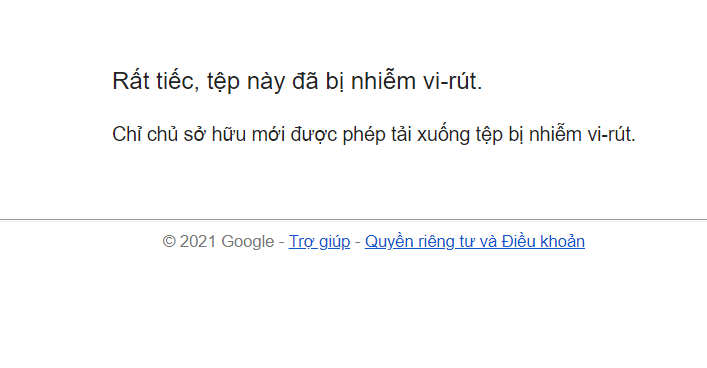The image size is (707, 368).
Task: Open Quyền riêng tư và Điều khoản link
Action: tap(475, 242)
